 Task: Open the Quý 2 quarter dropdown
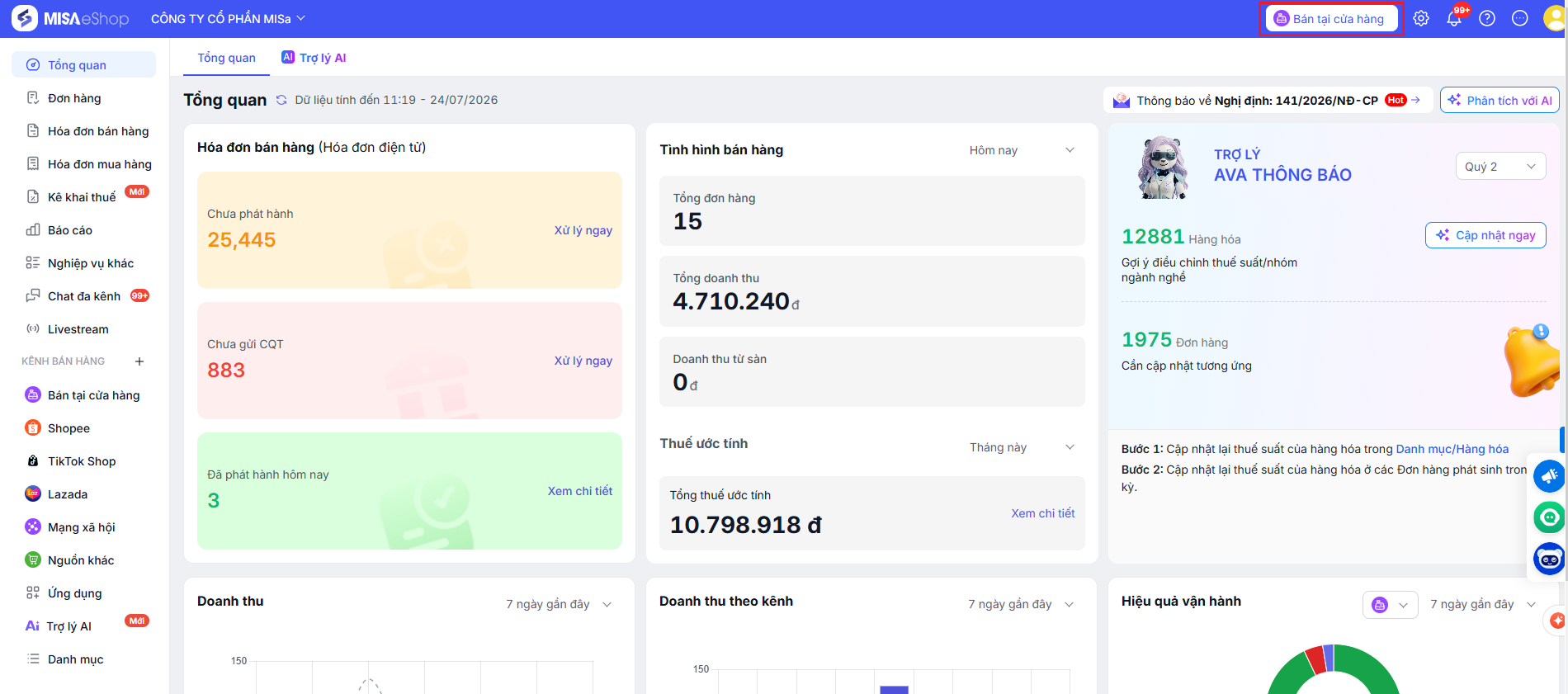pyautogui.click(x=1500, y=167)
